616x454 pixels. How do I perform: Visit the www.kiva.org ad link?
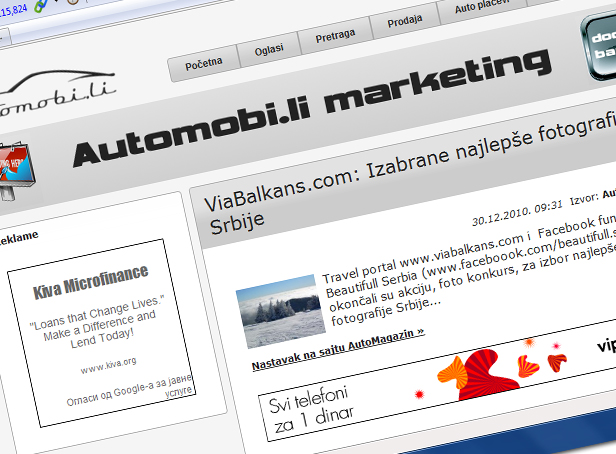pyautogui.click(x=108, y=365)
